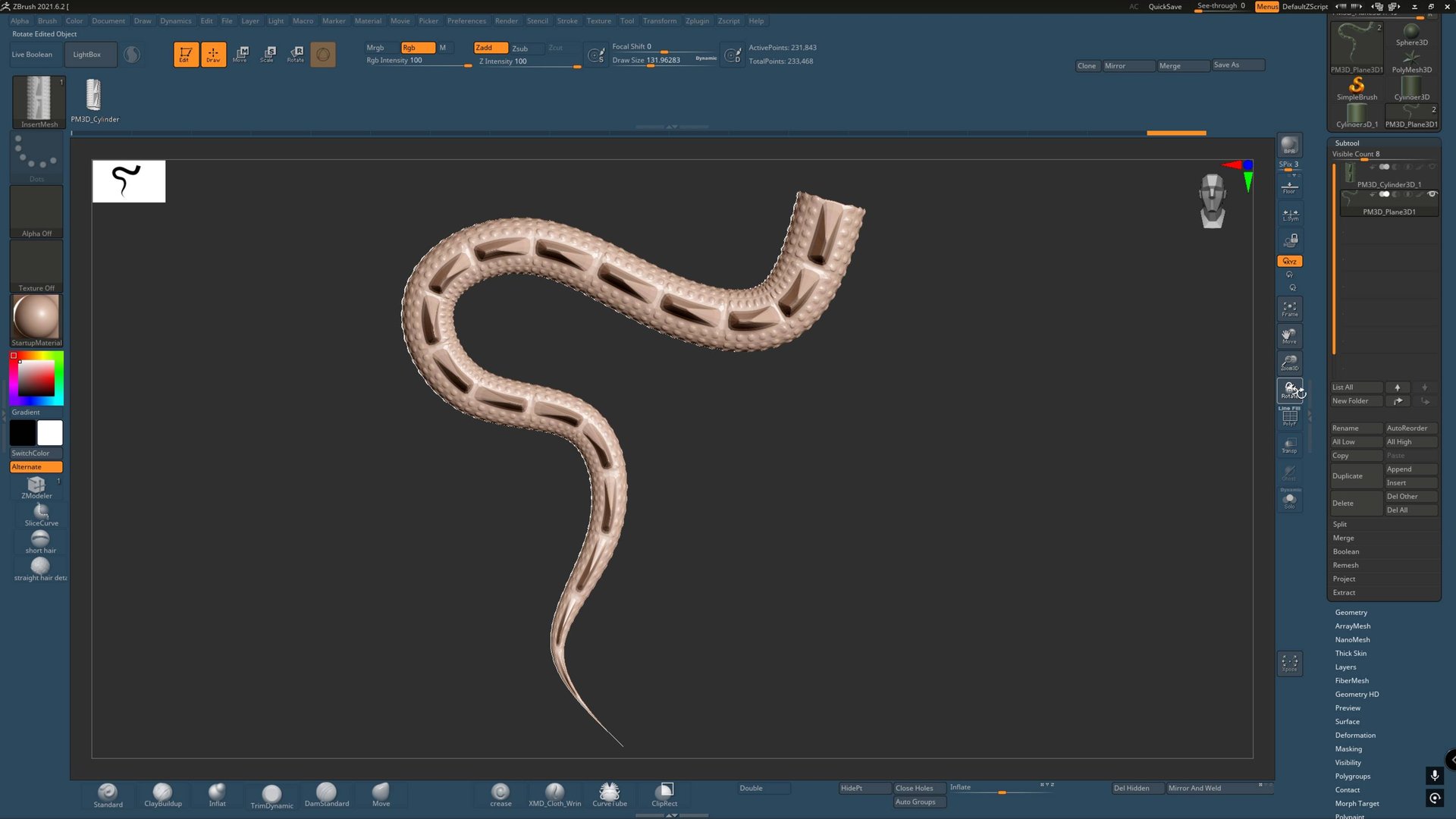Image resolution: width=1456 pixels, height=819 pixels.
Task: Open the Deformation subpalette
Action: [1355, 735]
